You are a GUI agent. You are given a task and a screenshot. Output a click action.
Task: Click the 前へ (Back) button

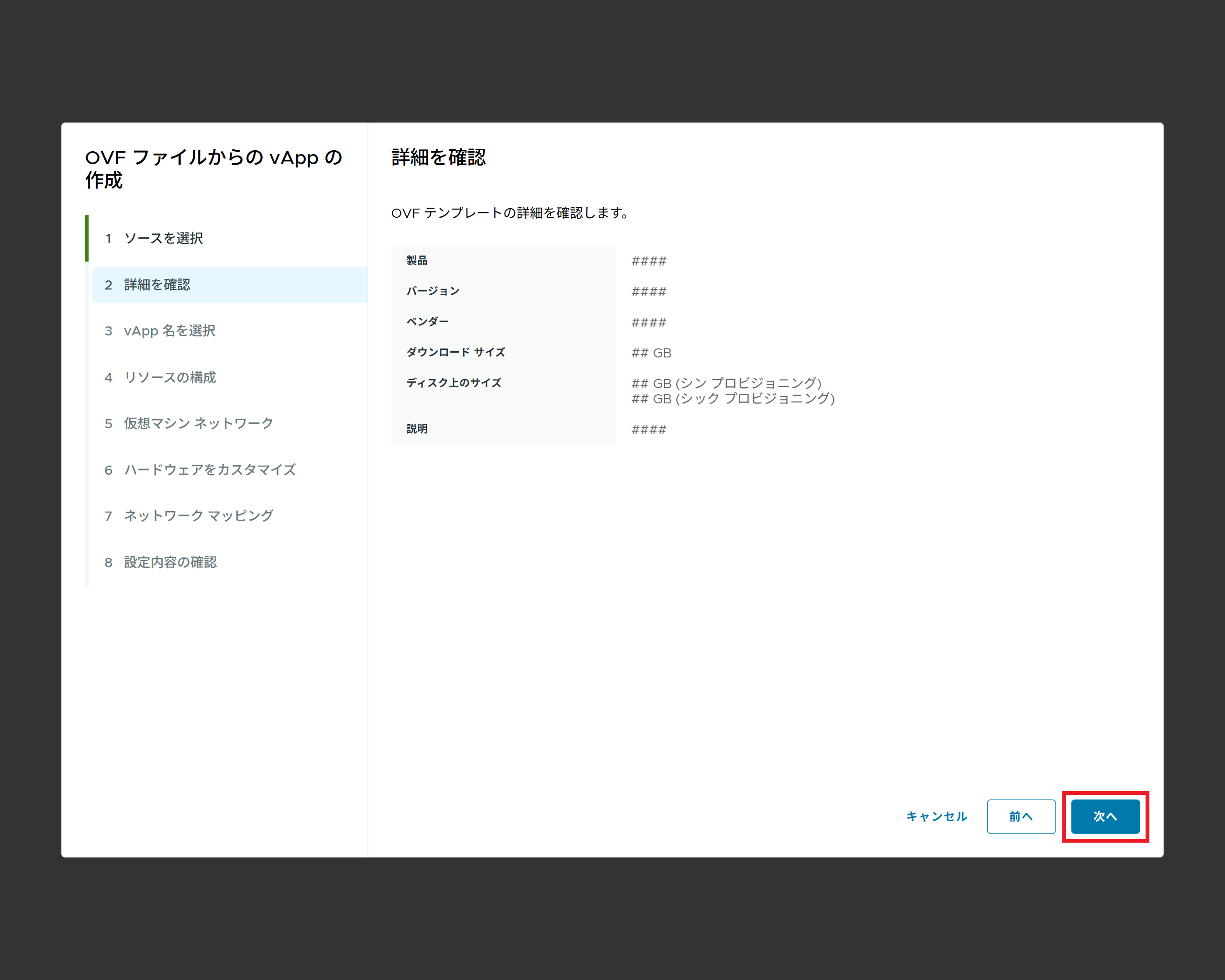1021,816
